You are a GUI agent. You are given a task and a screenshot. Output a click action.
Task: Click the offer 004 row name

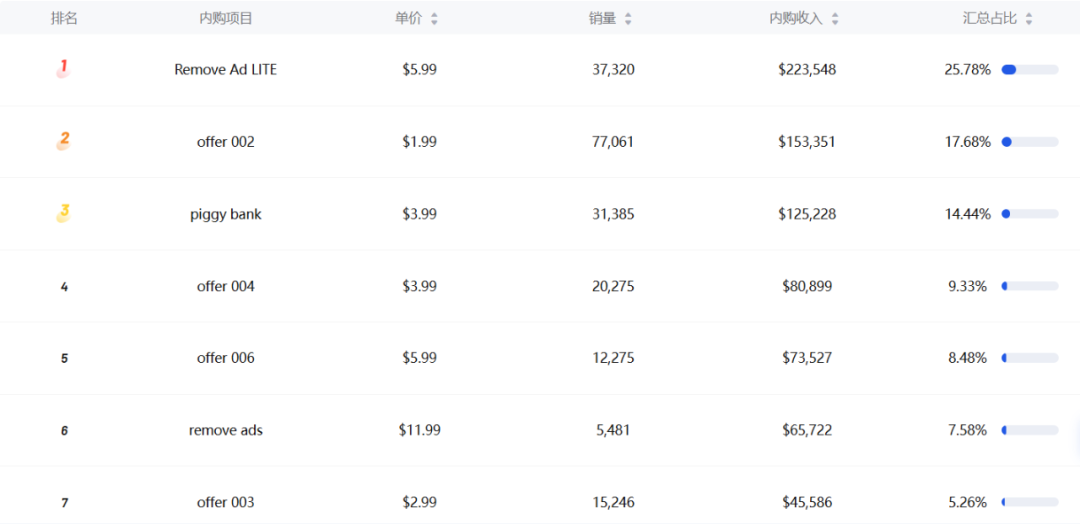pos(226,286)
